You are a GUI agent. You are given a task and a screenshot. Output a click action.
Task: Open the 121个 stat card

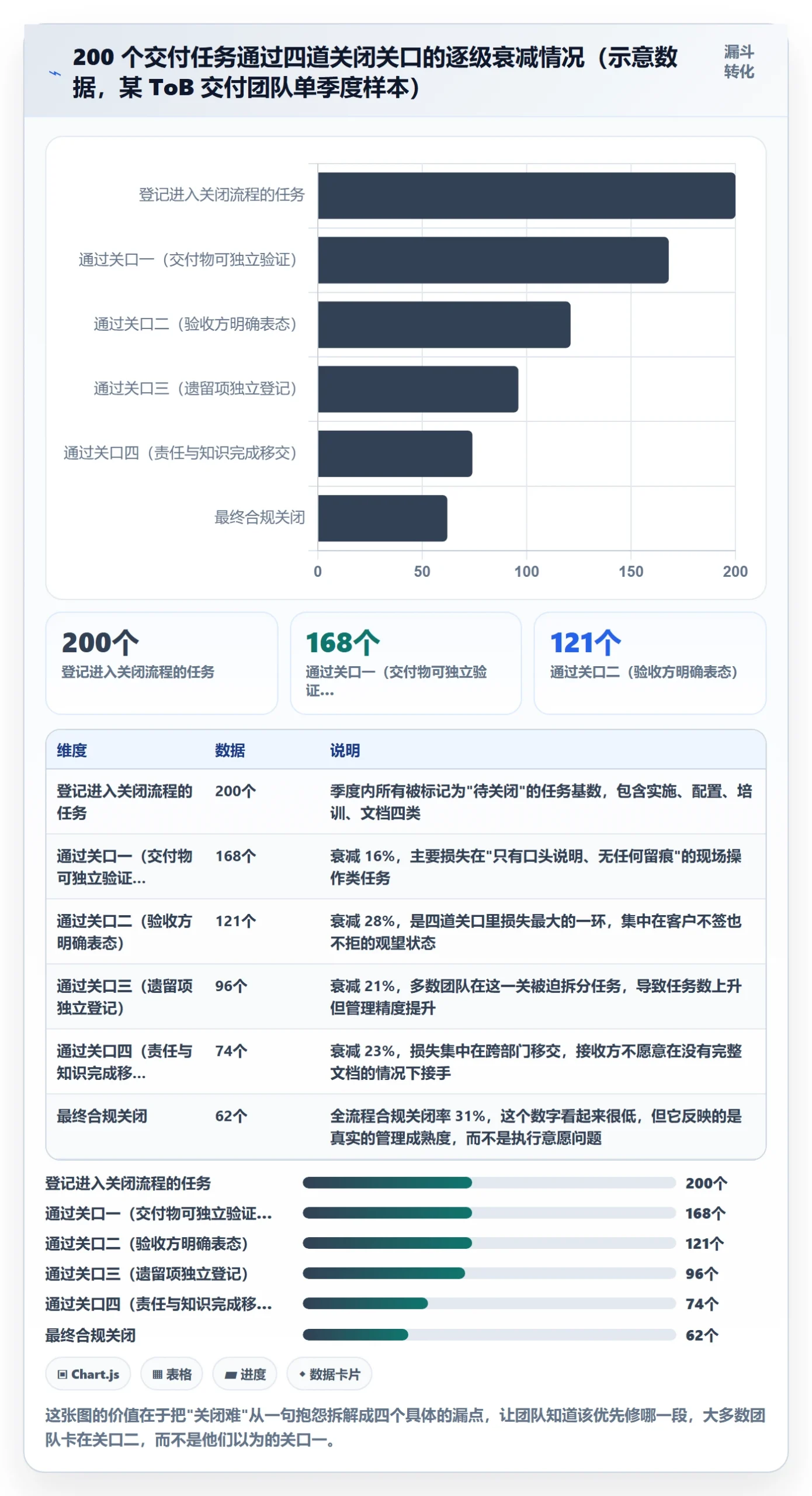[x=650, y=663]
